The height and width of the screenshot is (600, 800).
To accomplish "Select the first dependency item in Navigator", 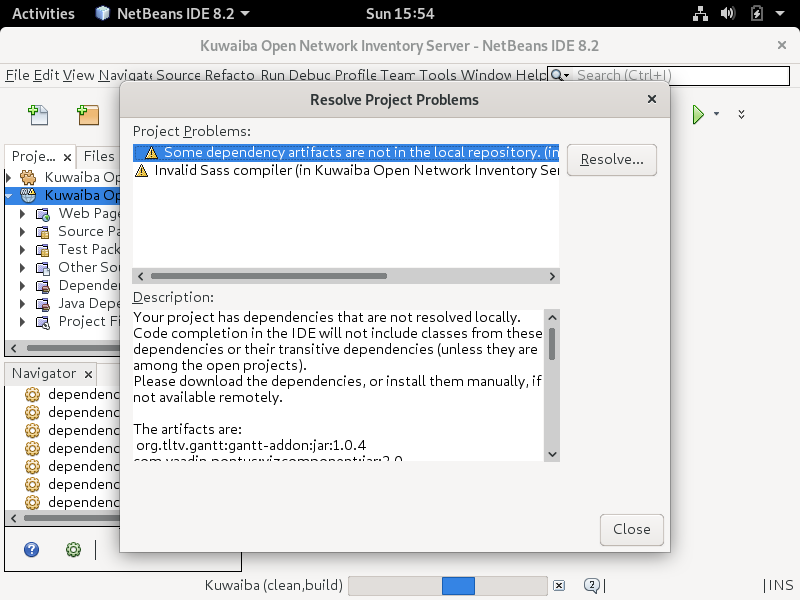I will pos(71,394).
